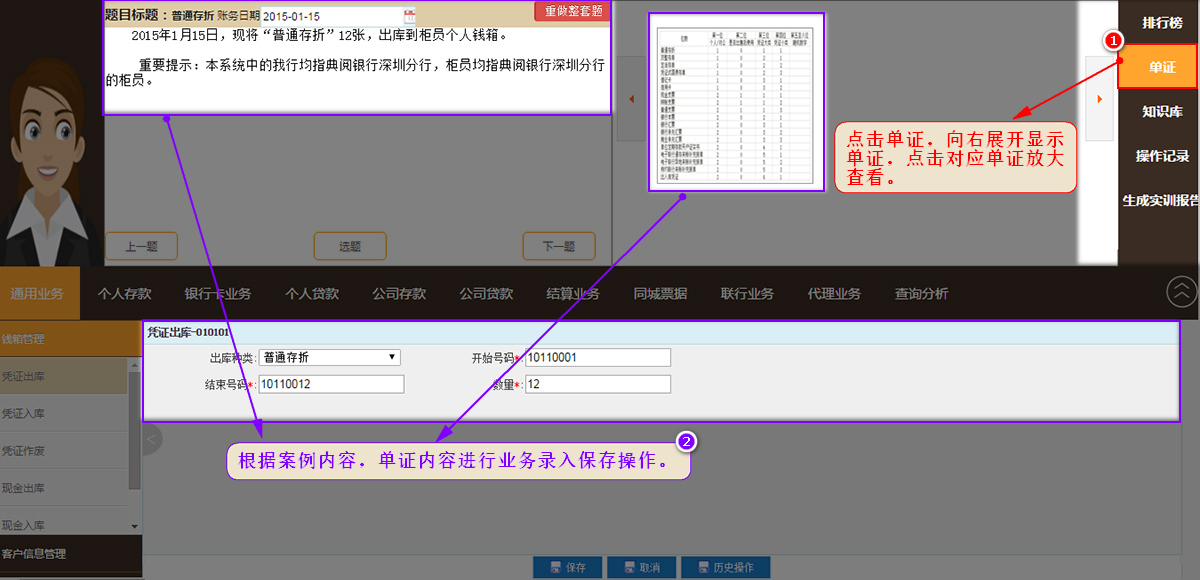1200x580 pixels.
Task: Click the 下一题 next question button
Action: [558, 246]
